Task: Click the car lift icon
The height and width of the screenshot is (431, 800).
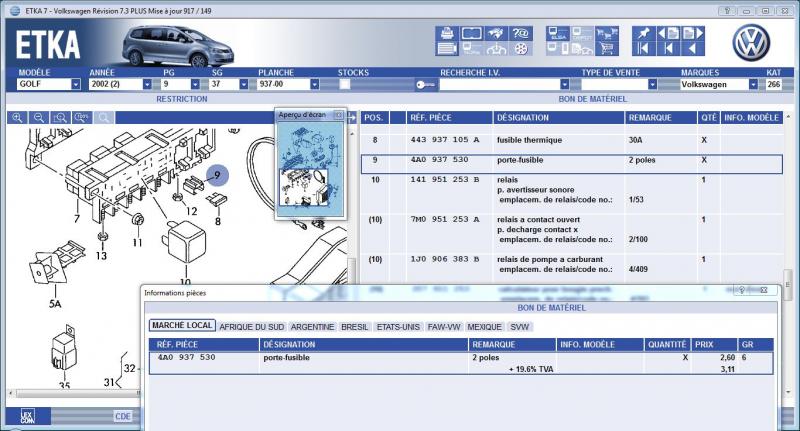Action: [496, 48]
